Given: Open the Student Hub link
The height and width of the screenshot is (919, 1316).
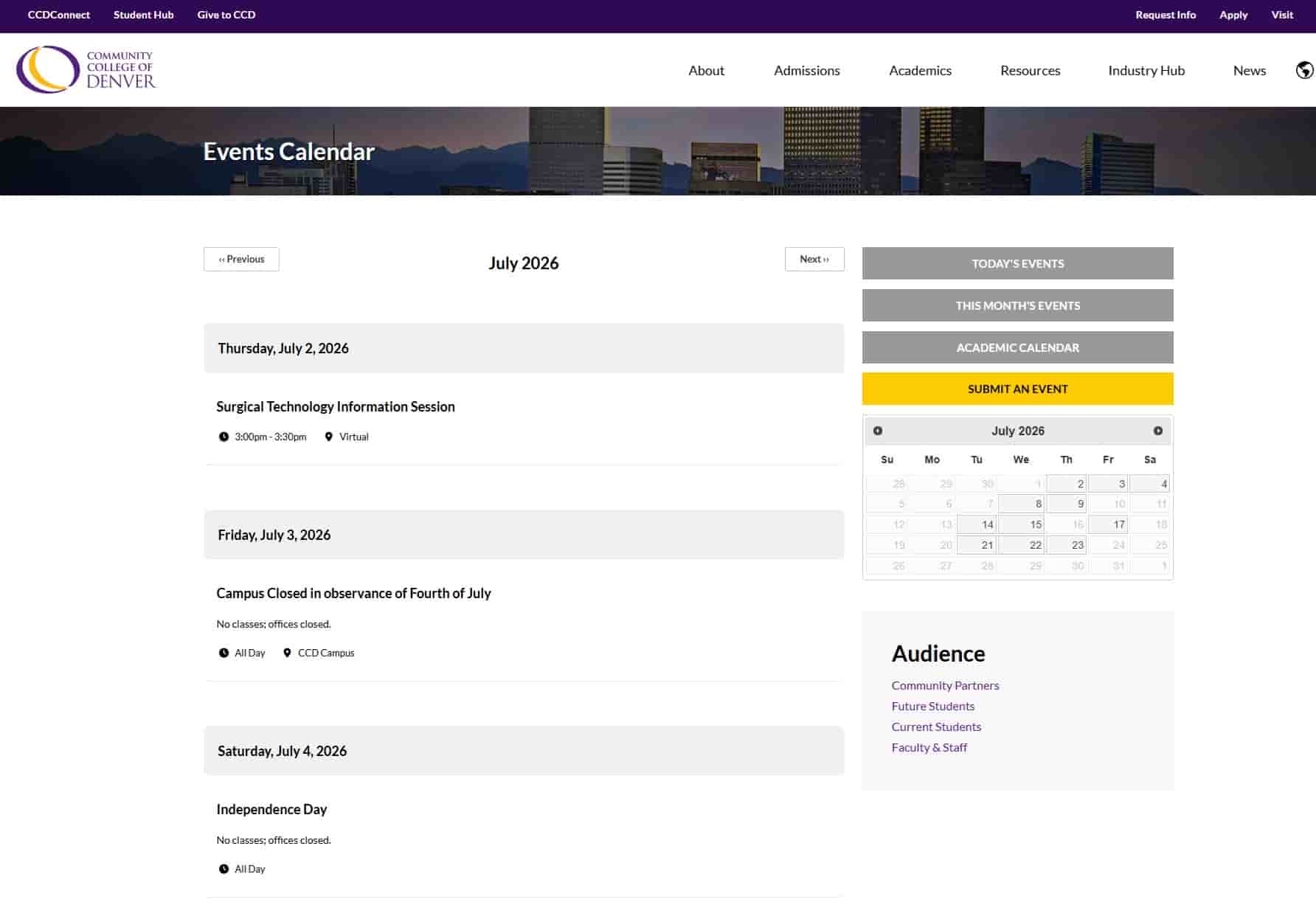Looking at the screenshot, I should tap(144, 15).
